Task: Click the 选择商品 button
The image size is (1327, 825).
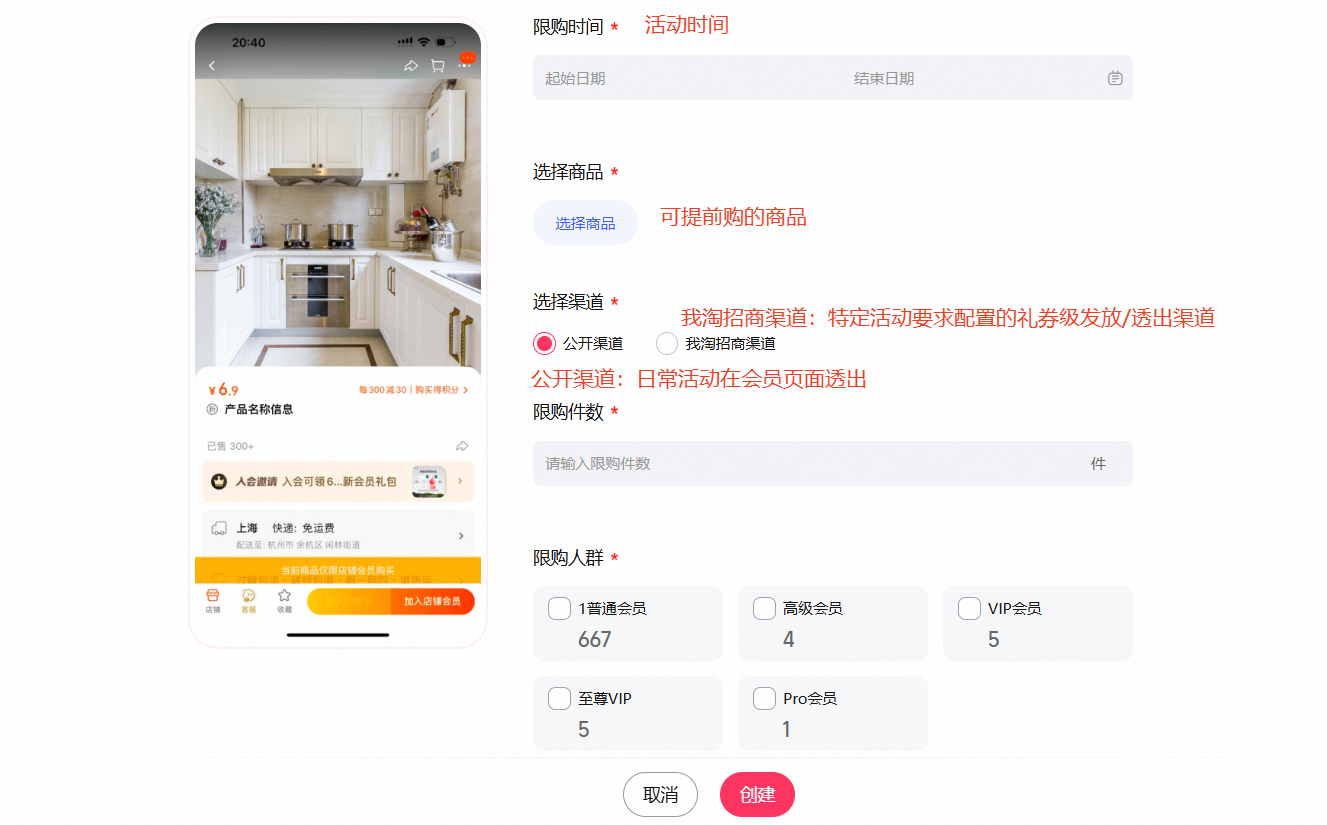Action: pyautogui.click(x=585, y=223)
